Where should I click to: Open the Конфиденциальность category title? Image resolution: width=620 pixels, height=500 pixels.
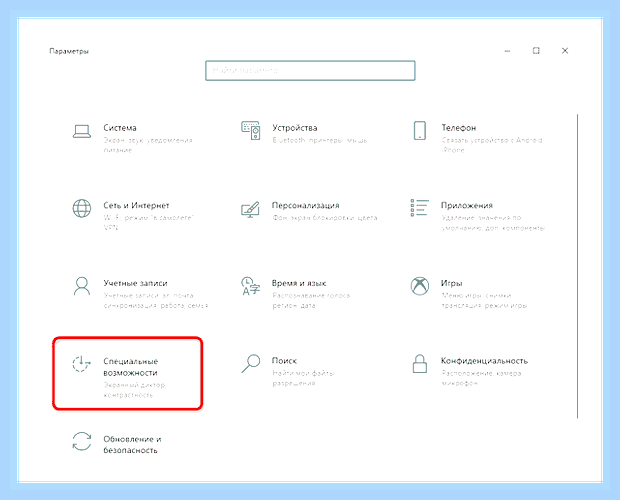click(484, 360)
